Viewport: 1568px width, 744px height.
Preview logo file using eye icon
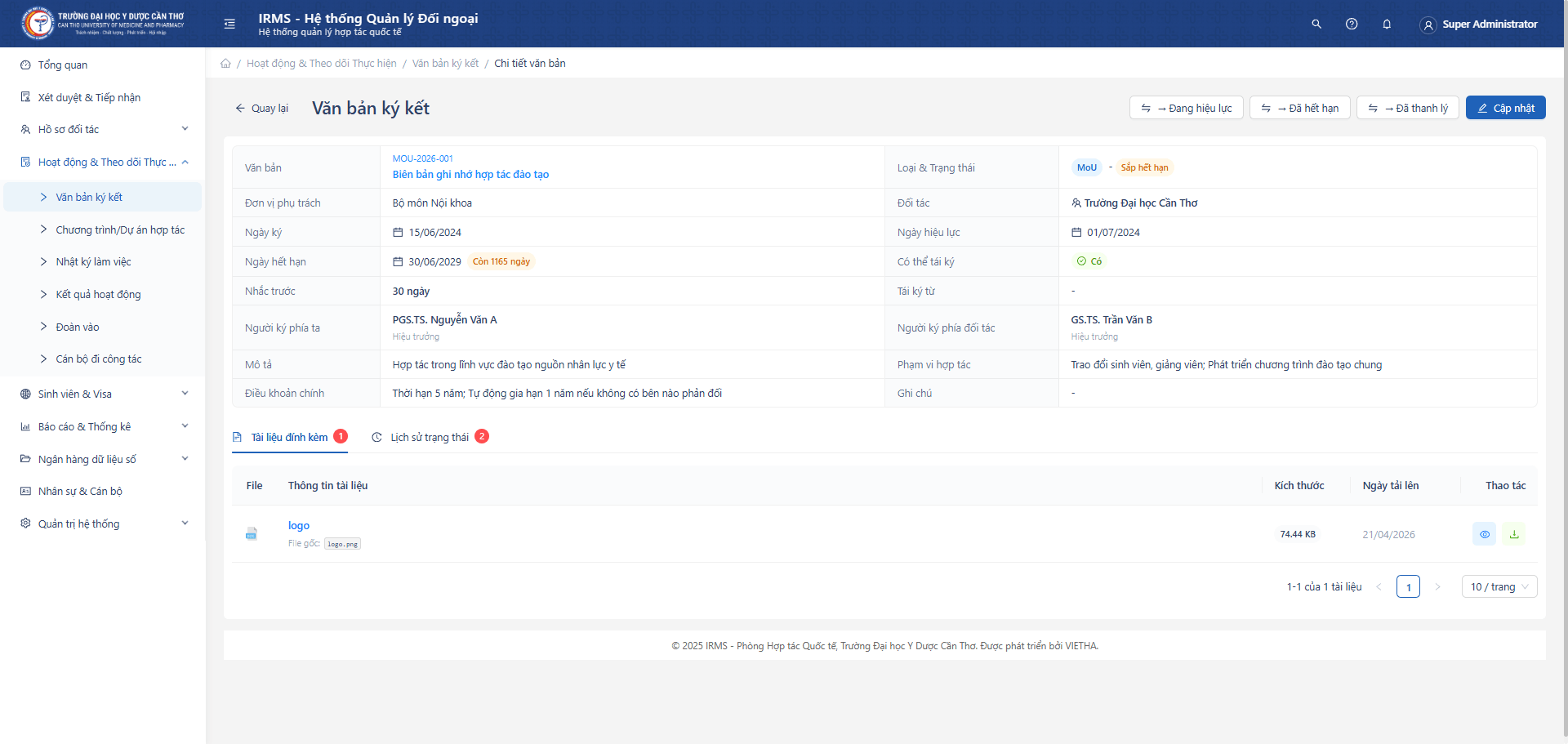pos(1485,534)
